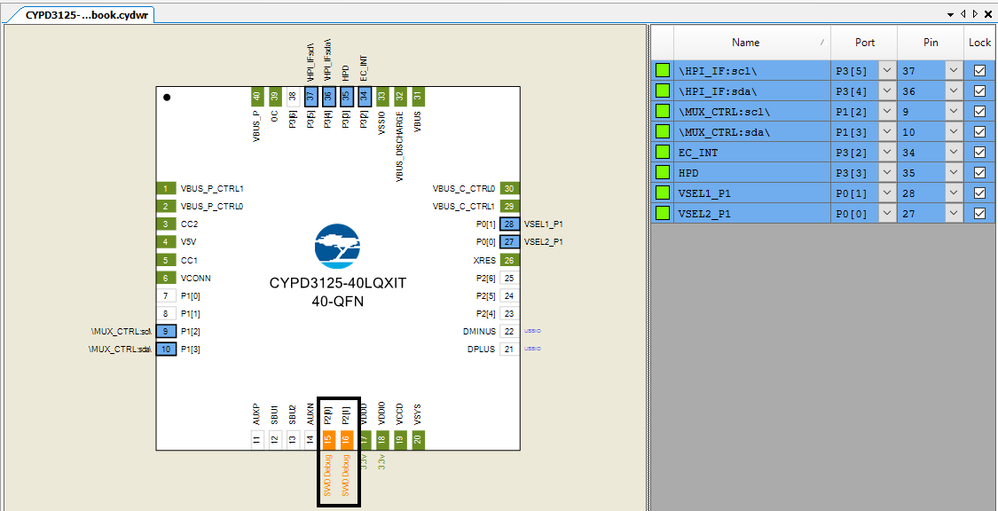Select pin 24 P2[5] on the chip

[x=510, y=295]
